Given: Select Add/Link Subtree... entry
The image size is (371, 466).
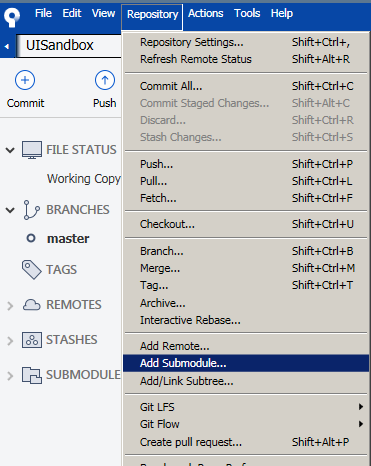Looking at the screenshot, I should [246, 381].
